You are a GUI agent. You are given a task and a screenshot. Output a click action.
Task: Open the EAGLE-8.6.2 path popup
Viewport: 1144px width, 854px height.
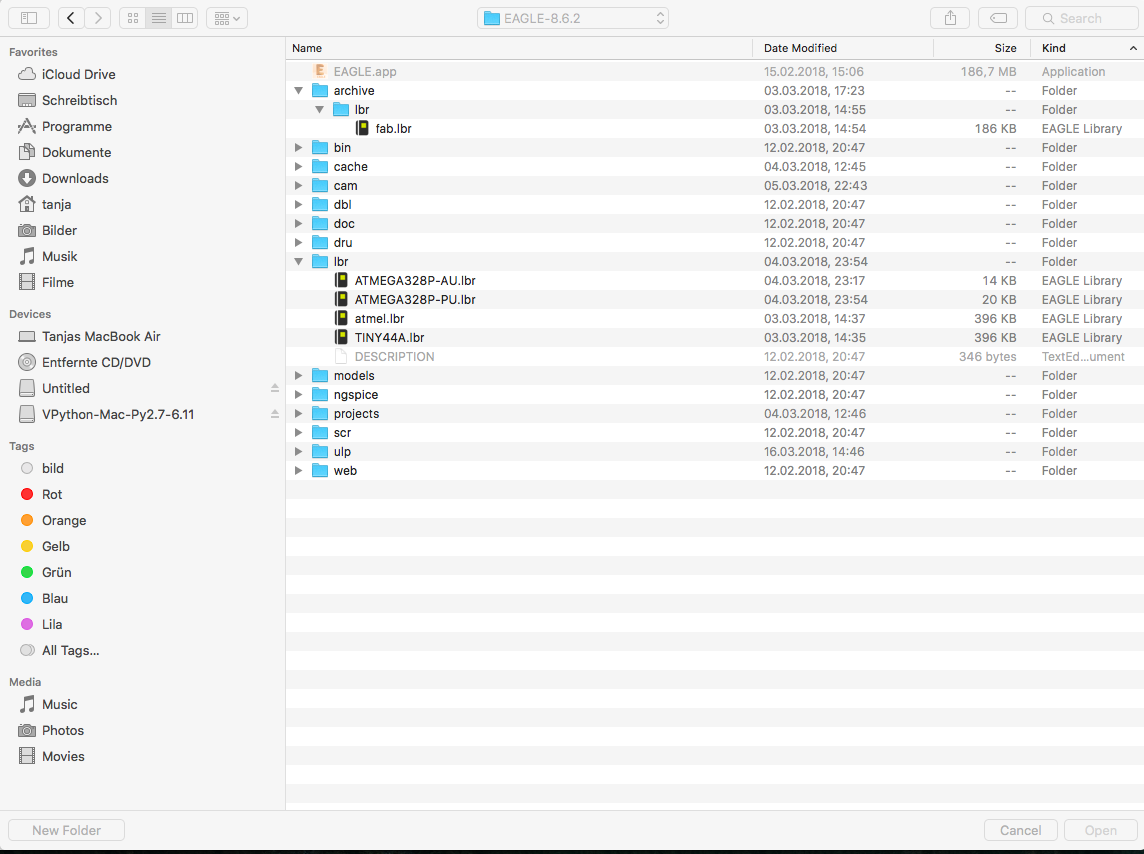(573, 18)
